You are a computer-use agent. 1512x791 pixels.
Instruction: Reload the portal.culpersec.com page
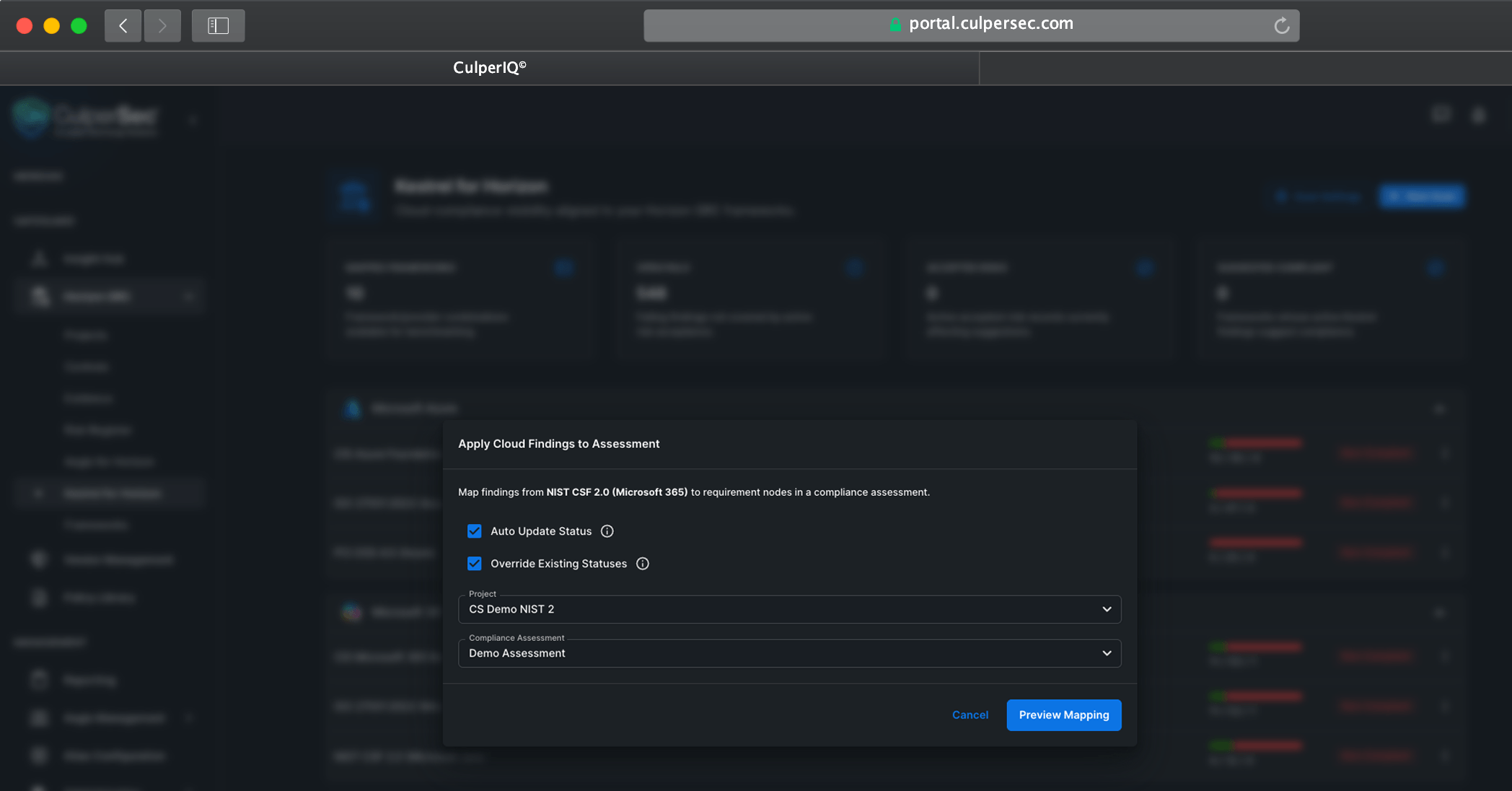click(x=1281, y=26)
